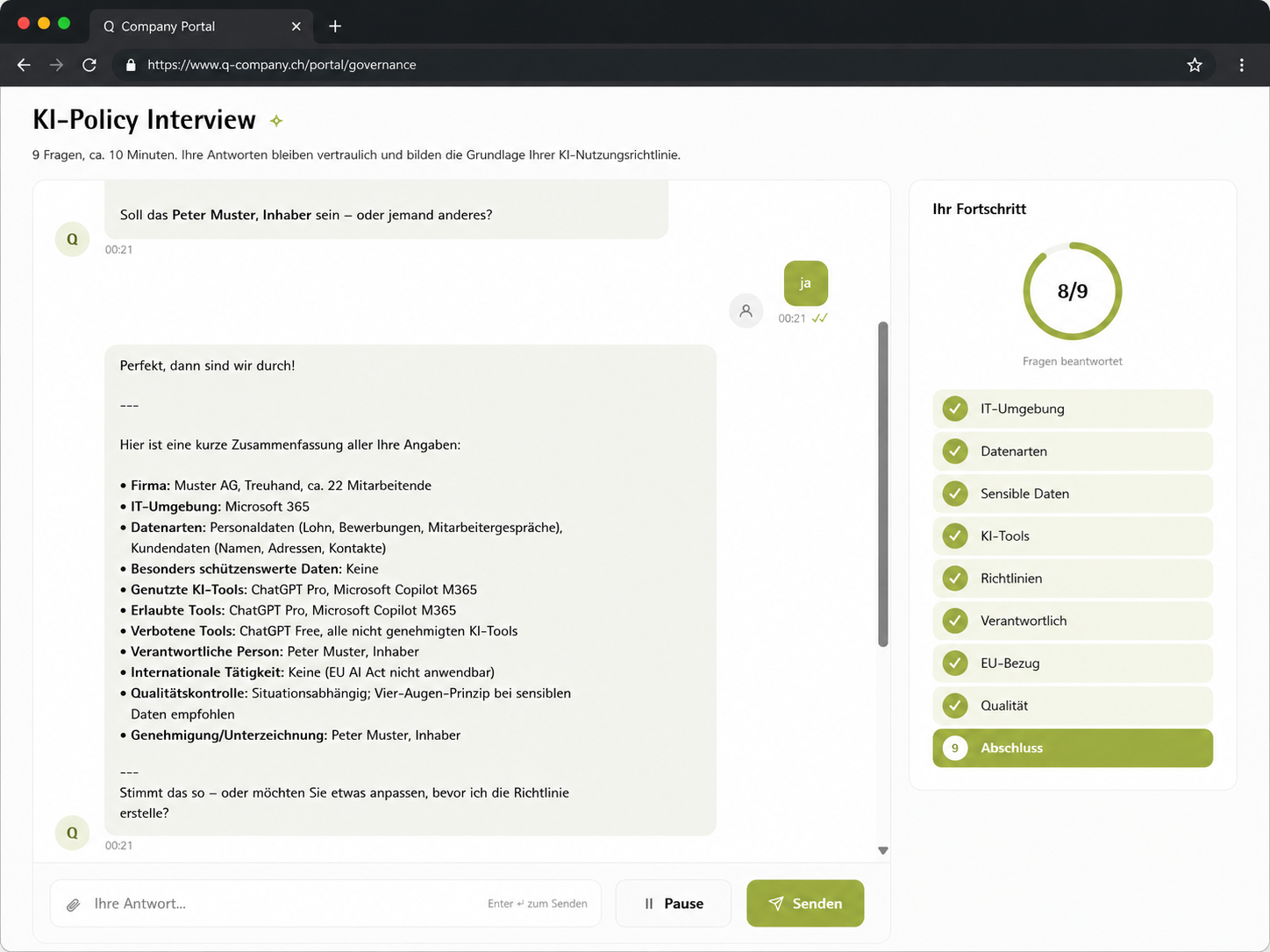
Task: Click the scroll-down arrow of the chat
Action: click(883, 850)
